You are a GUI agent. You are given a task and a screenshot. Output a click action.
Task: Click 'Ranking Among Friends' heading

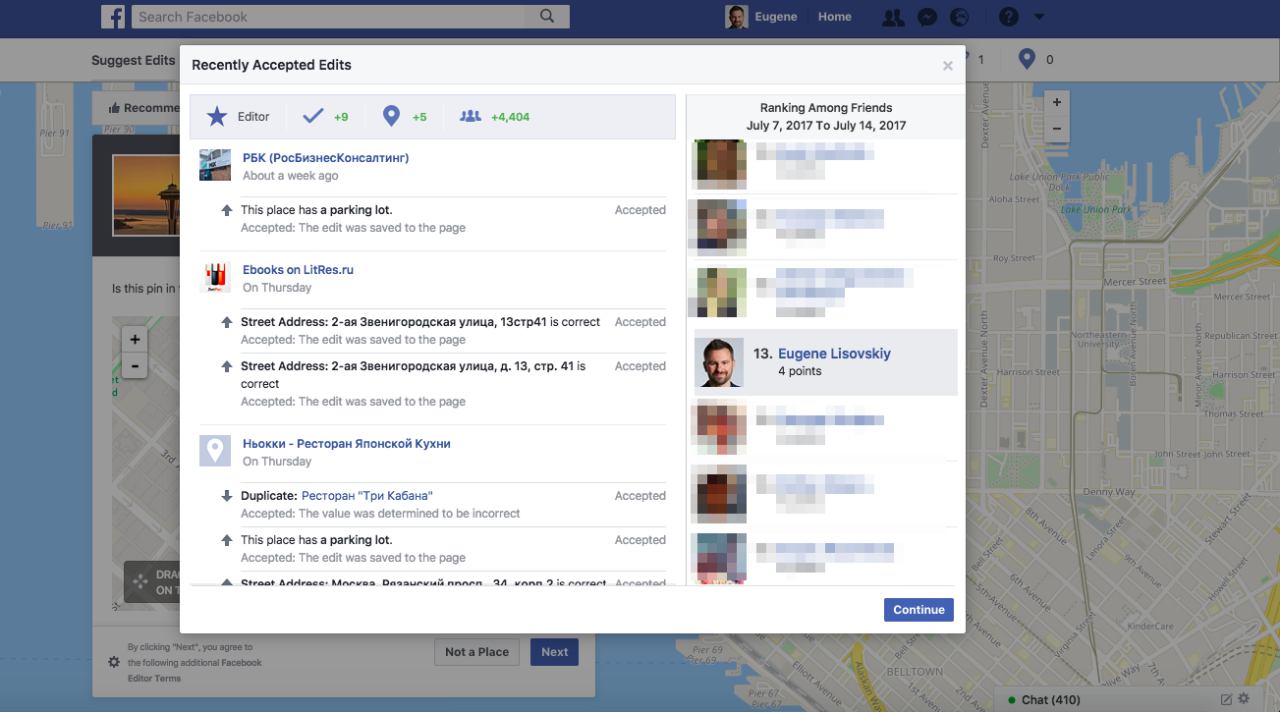click(x=826, y=108)
